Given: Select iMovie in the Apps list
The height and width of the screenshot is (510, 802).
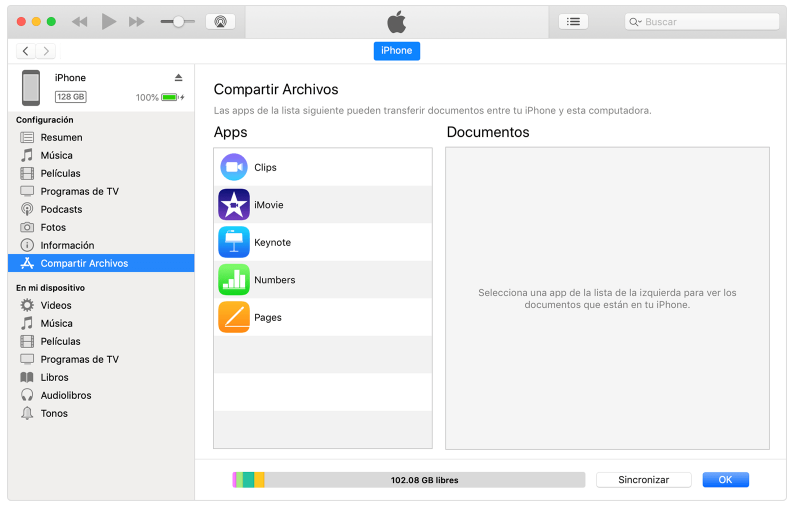Looking at the screenshot, I should 268,205.
